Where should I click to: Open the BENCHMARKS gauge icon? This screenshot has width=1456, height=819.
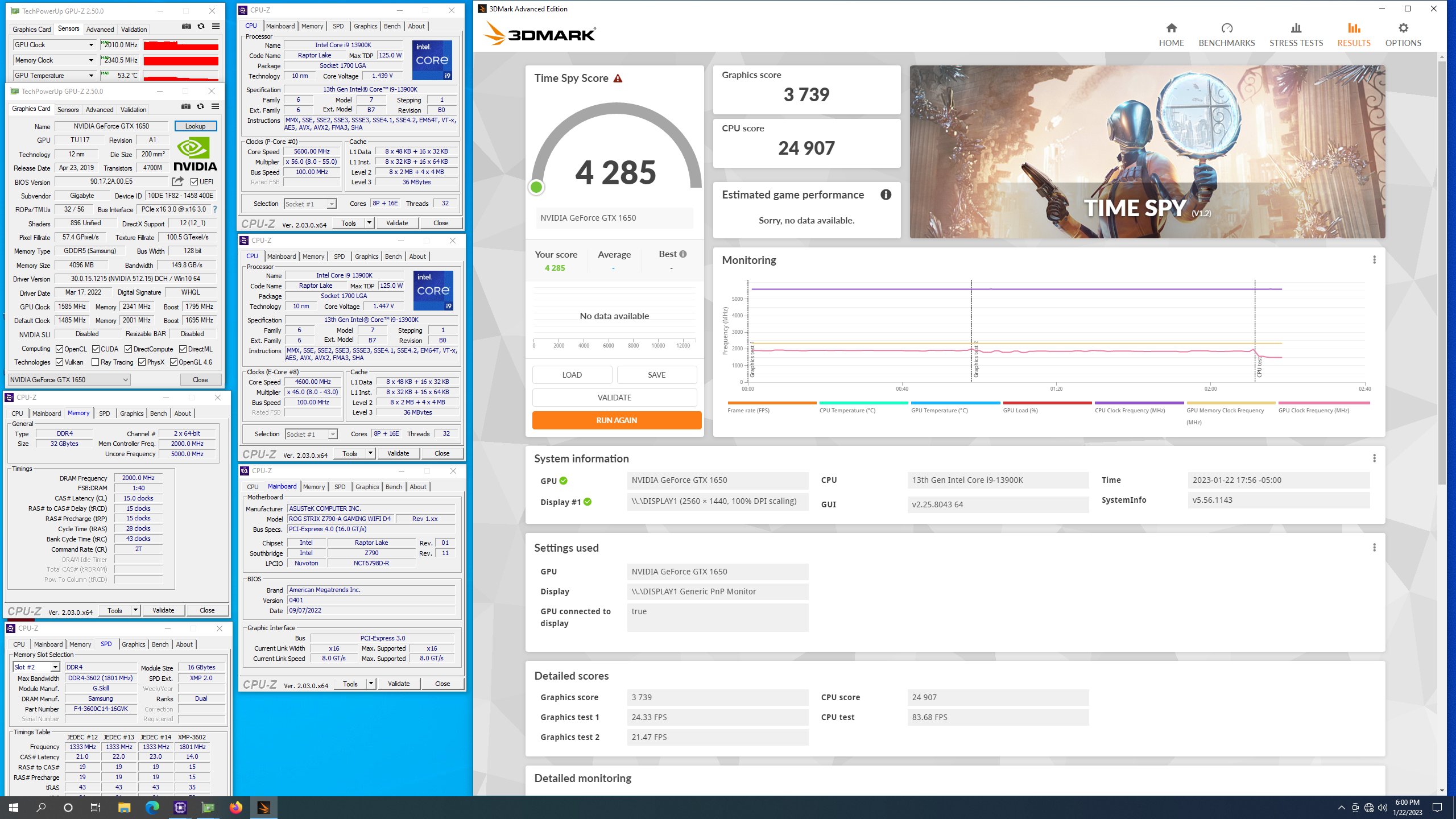[1227, 28]
